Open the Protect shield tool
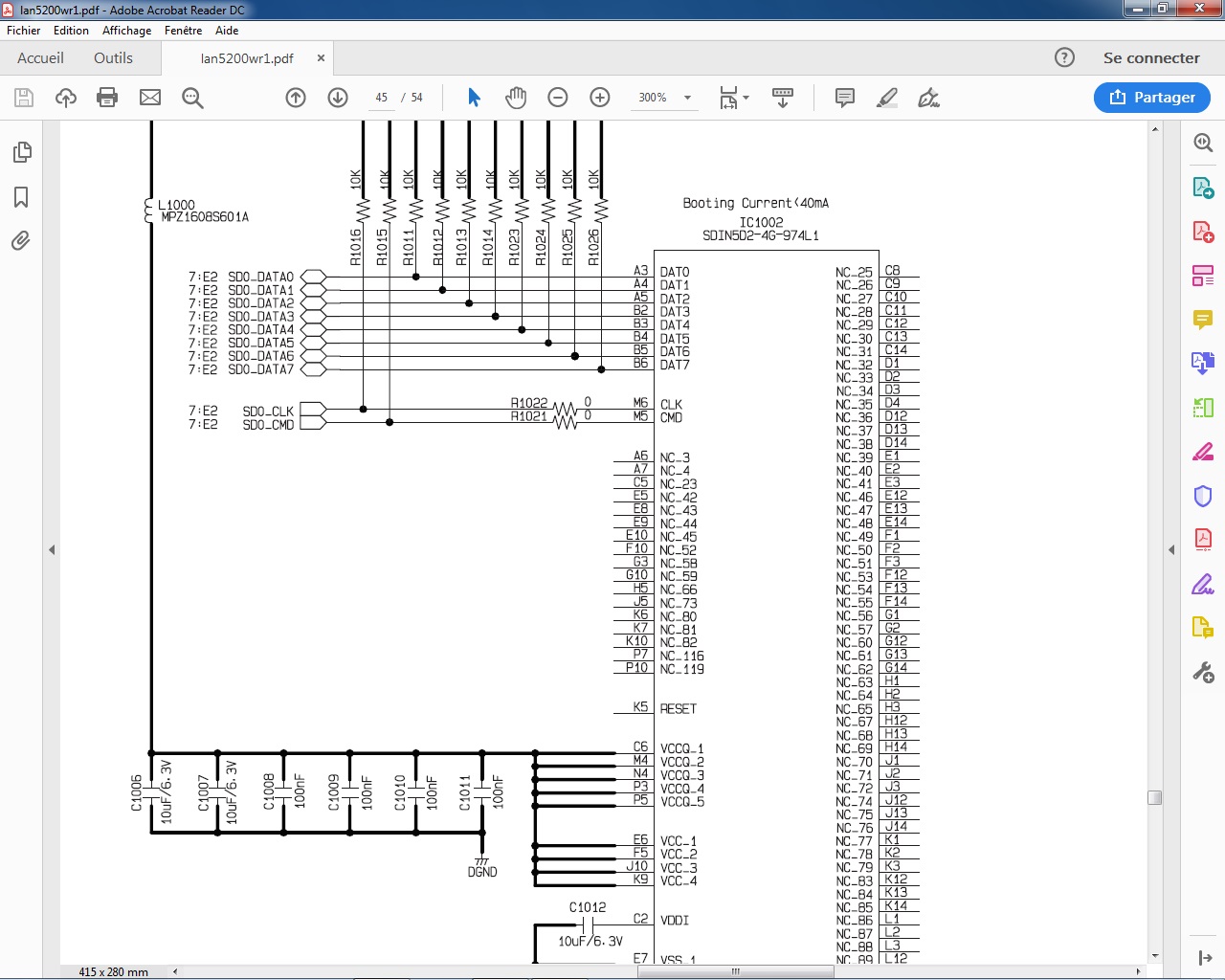The image size is (1225, 980). coord(1203,496)
